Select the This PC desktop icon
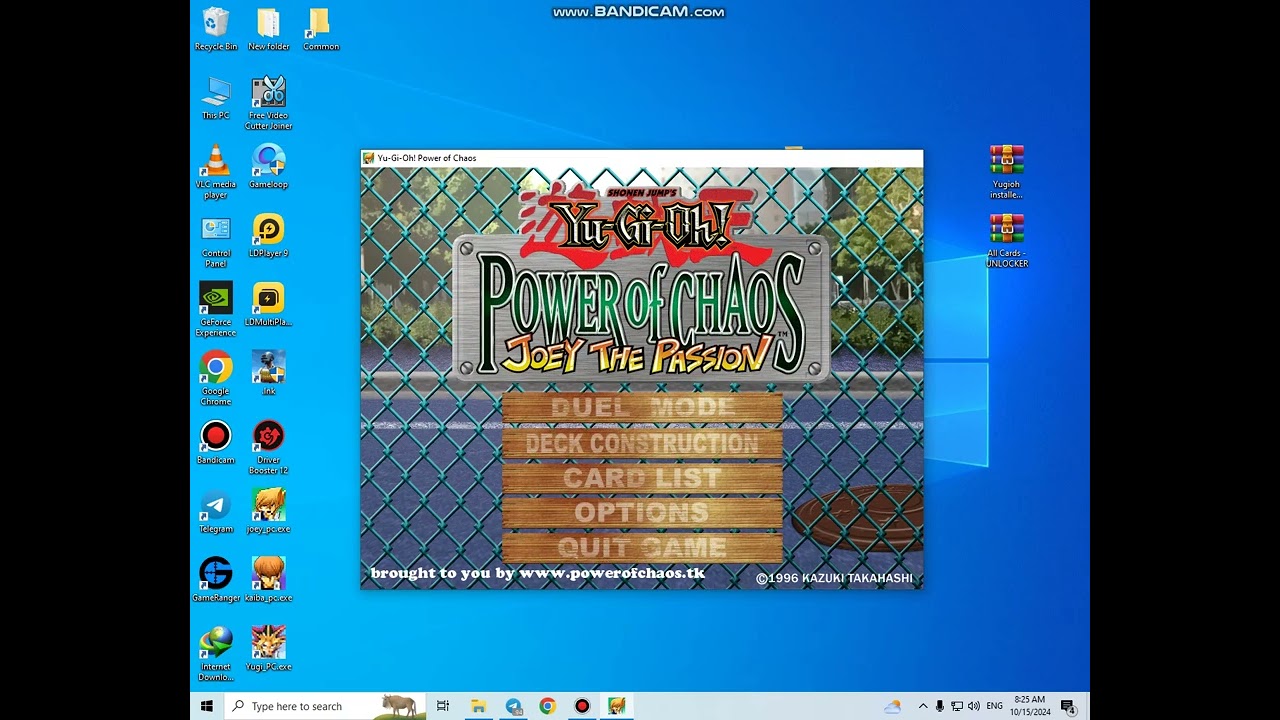This screenshot has width=1280, height=720. 215,98
